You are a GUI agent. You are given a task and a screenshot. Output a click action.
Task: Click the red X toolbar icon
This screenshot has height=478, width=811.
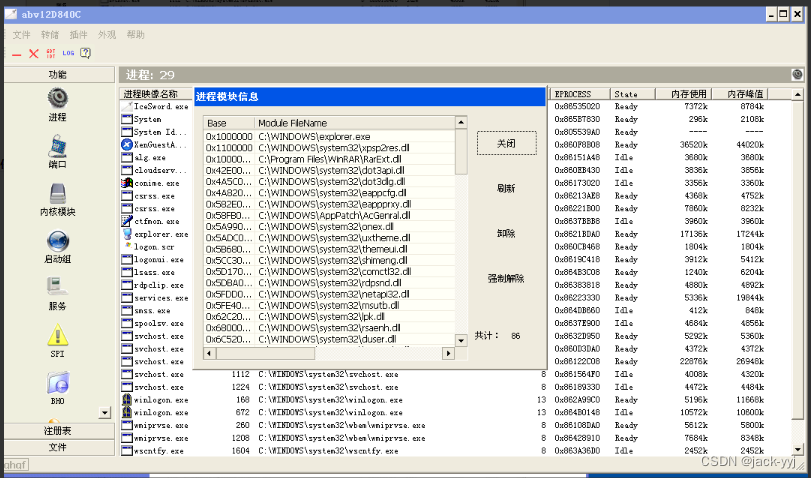(x=34, y=53)
